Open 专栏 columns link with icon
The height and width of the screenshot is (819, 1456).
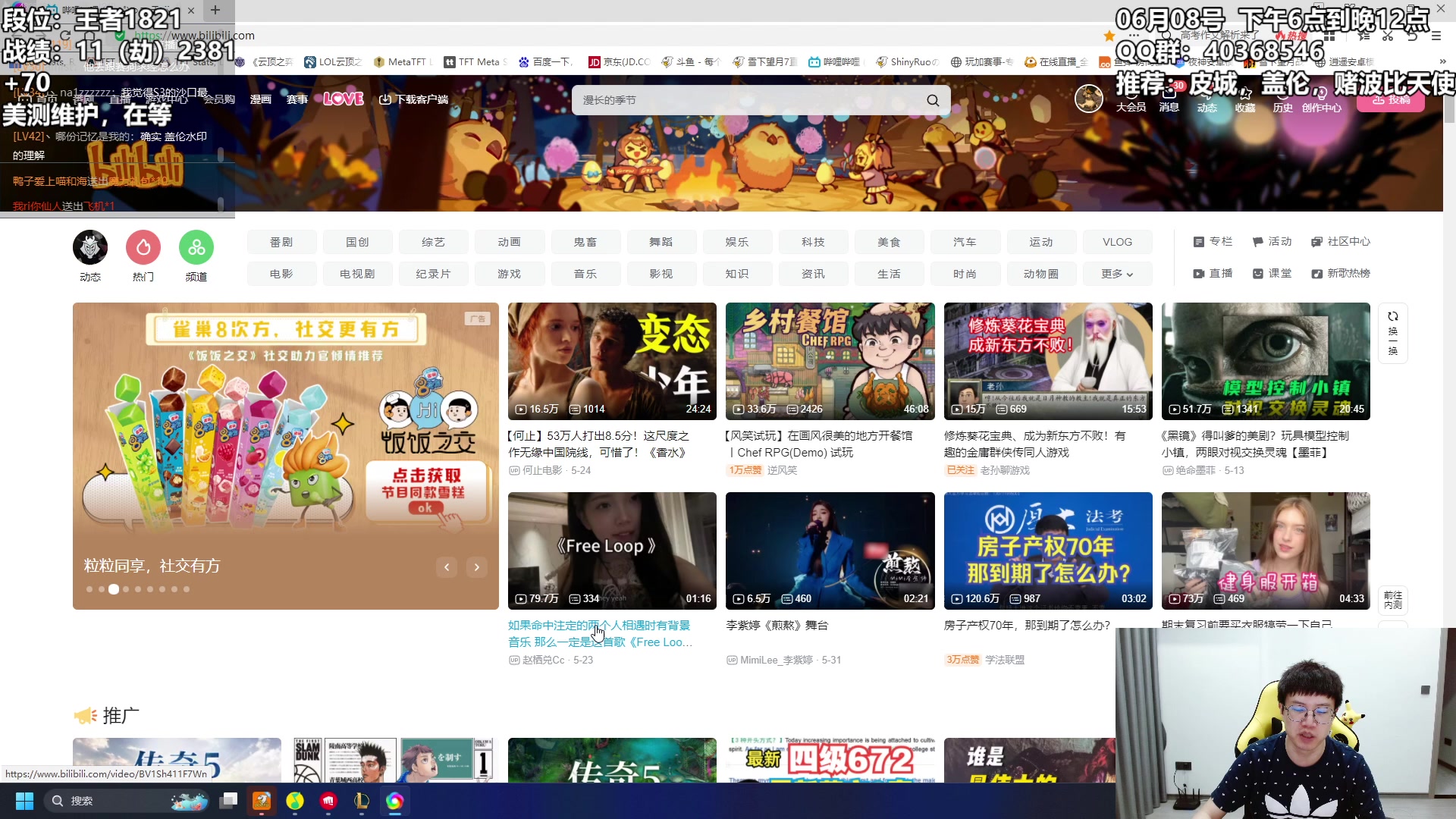click(1213, 242)
